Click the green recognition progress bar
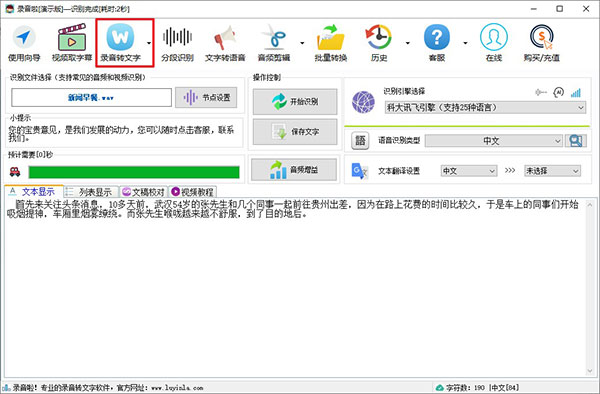This screenshot has width=600, height=394. (x=134, y=172)
